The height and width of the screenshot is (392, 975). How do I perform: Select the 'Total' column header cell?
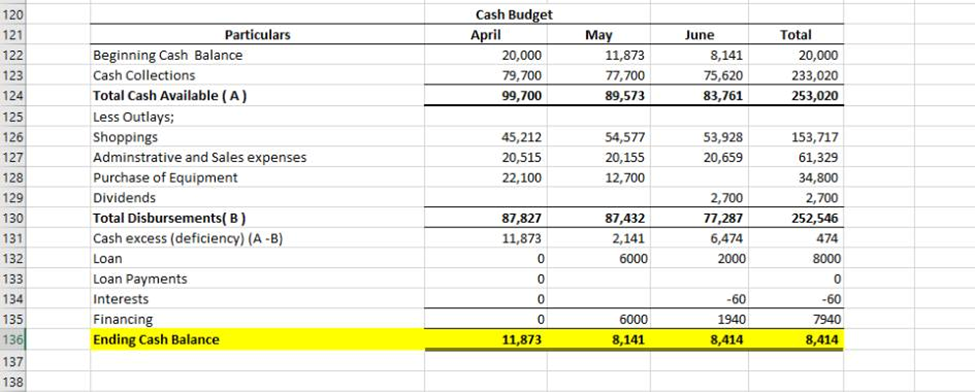click(x=796, y=35)
